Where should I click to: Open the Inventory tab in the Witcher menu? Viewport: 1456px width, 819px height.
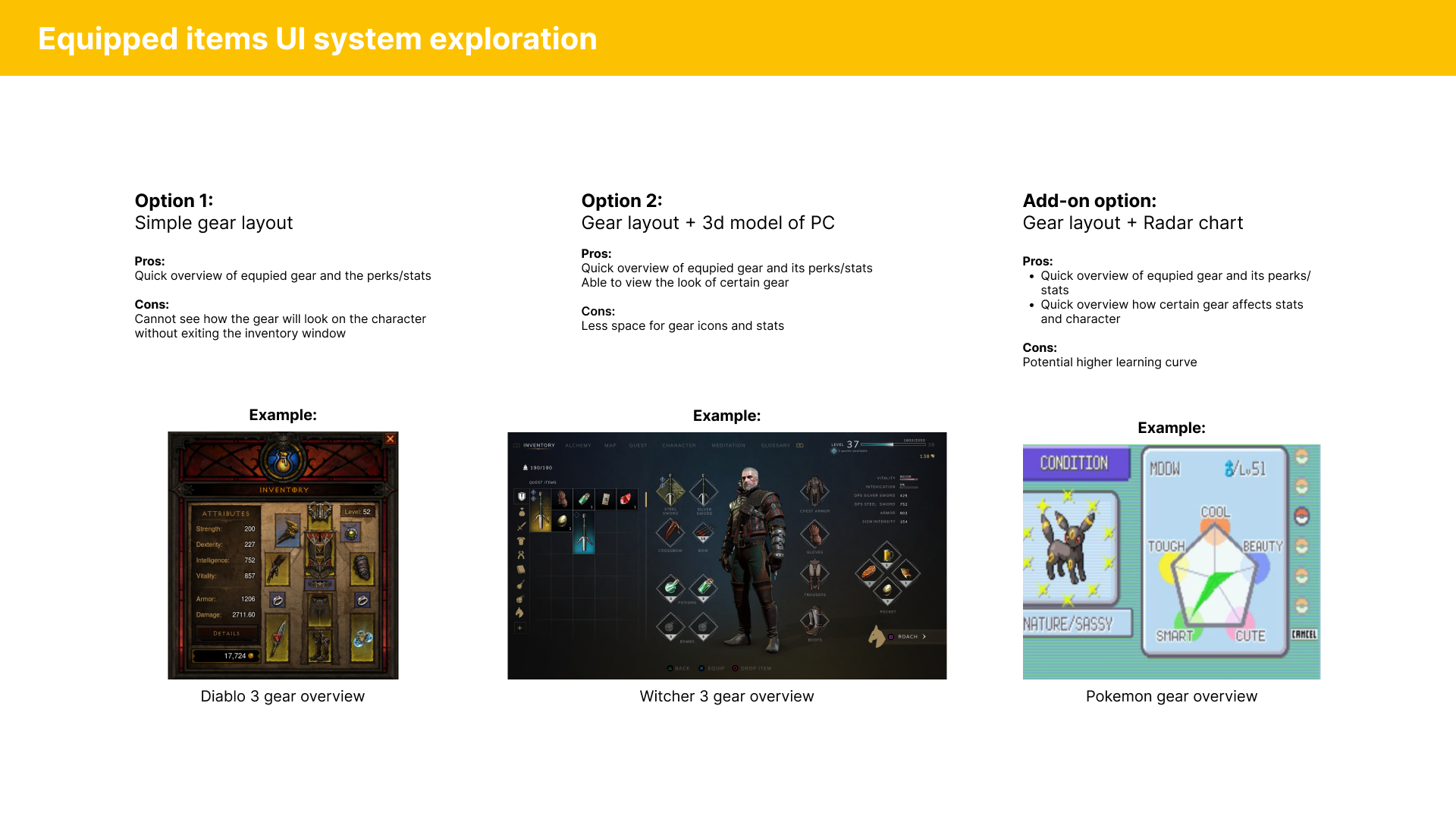coord(538,446)
